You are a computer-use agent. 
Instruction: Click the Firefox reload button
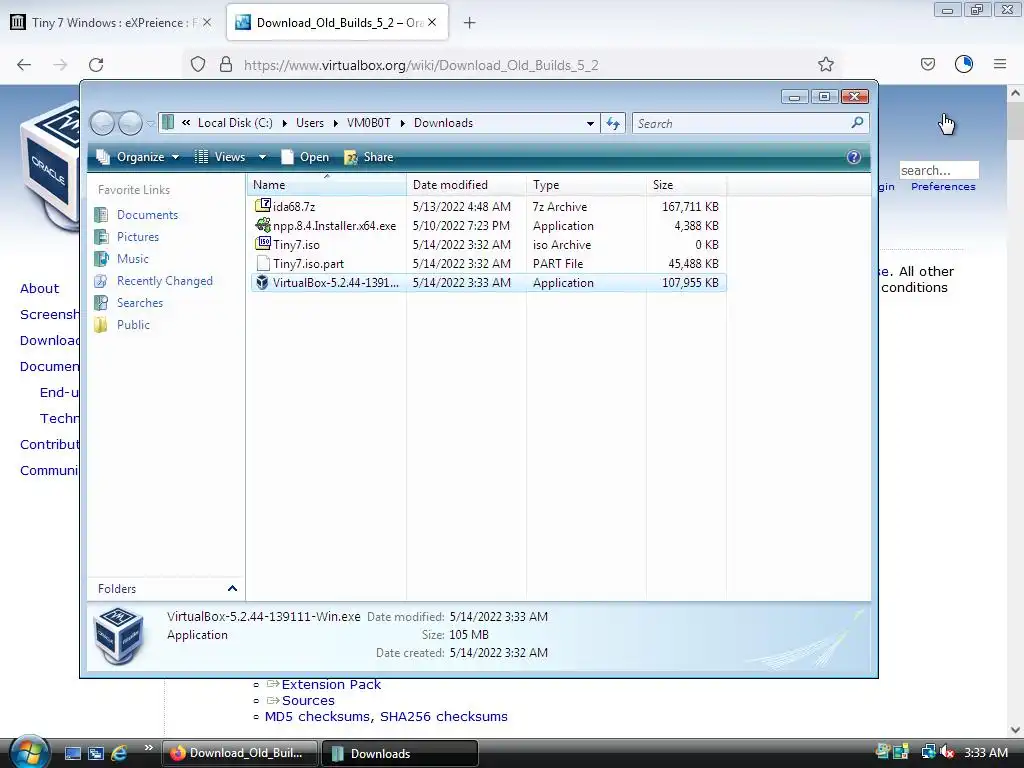[96, 65]
